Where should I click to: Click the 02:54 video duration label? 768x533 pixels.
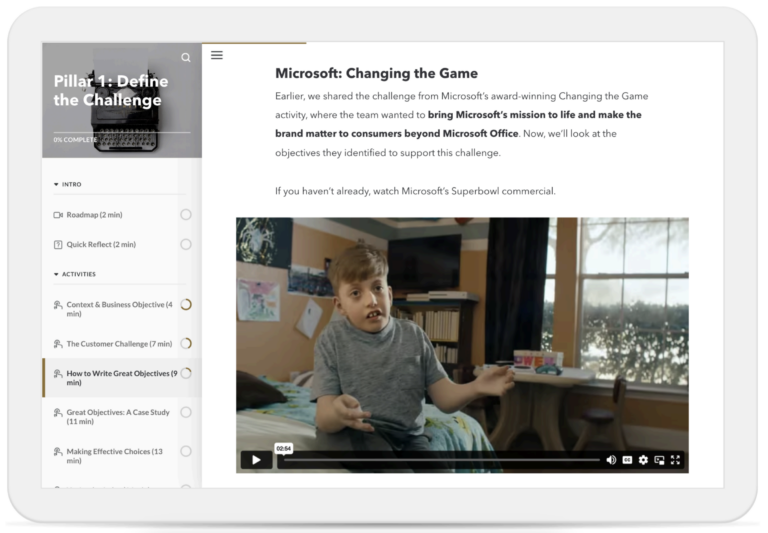pyautogui.click(x=284, y=448)
